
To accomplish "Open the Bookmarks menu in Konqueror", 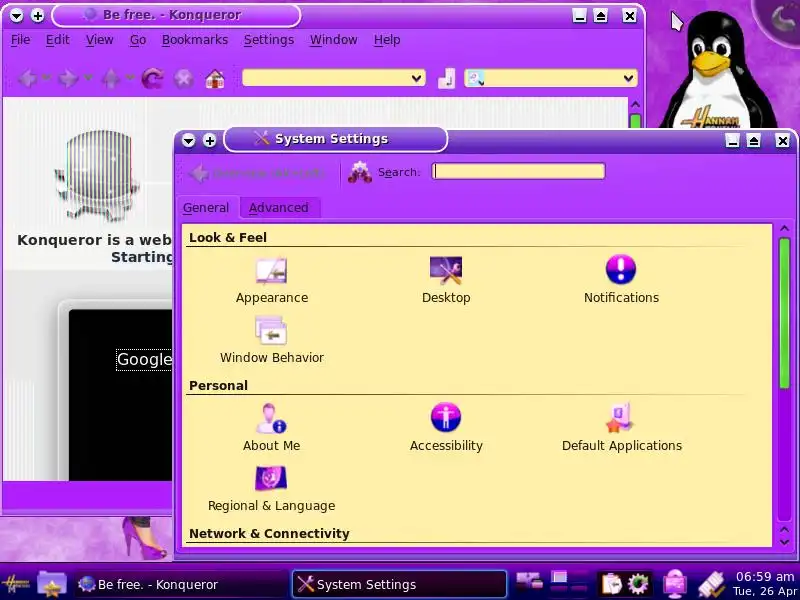I will (x=195, y=40).
